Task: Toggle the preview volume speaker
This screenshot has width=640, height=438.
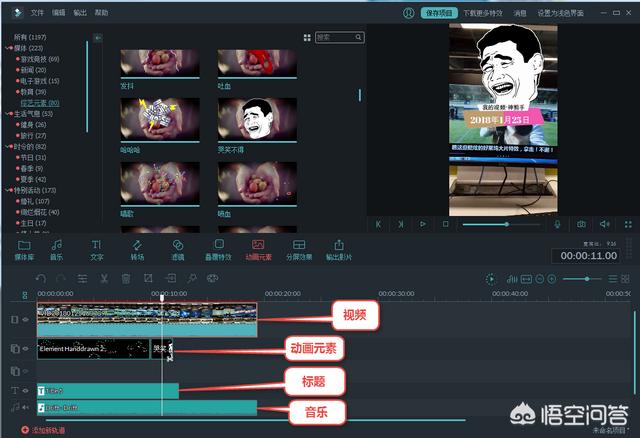Action: [604, 224]
